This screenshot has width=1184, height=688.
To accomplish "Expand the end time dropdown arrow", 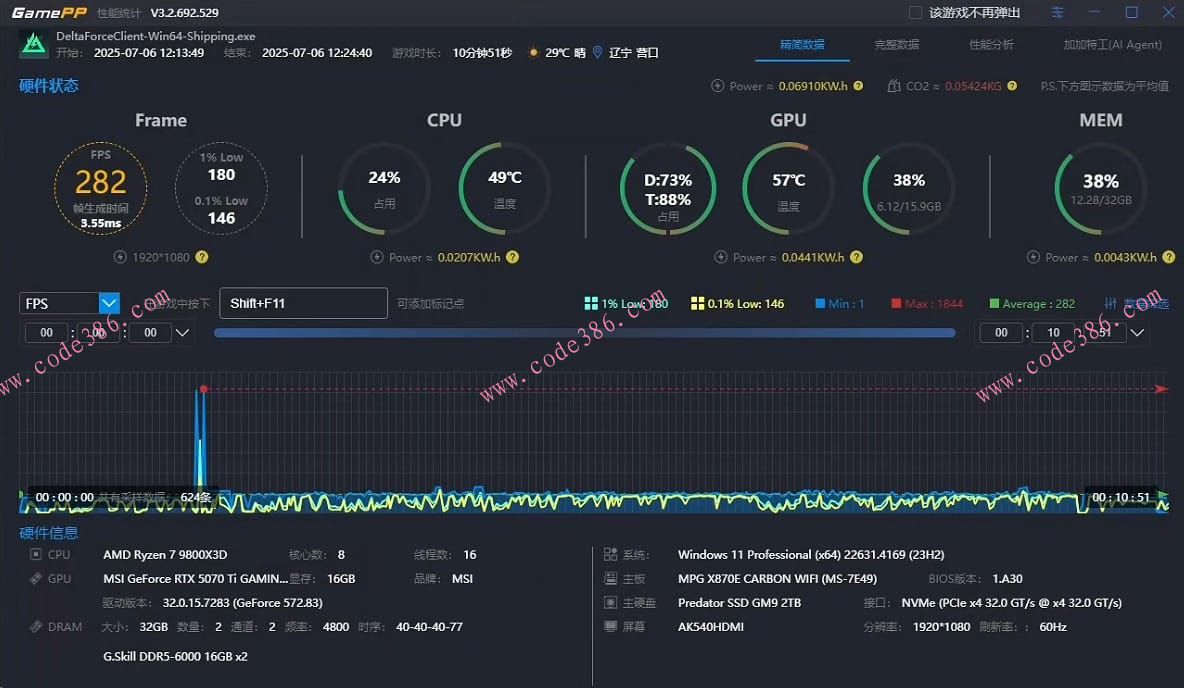I will click(1138, 333).
